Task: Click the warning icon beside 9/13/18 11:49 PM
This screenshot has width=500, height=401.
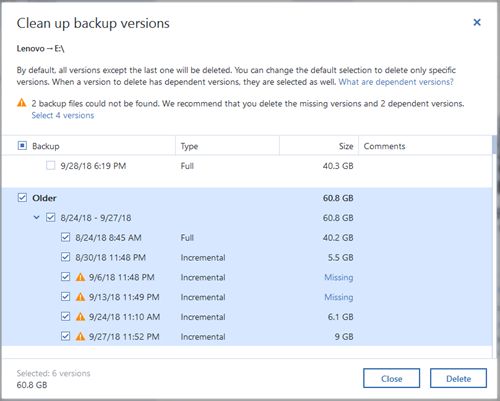Action: (x=80, y=297)
